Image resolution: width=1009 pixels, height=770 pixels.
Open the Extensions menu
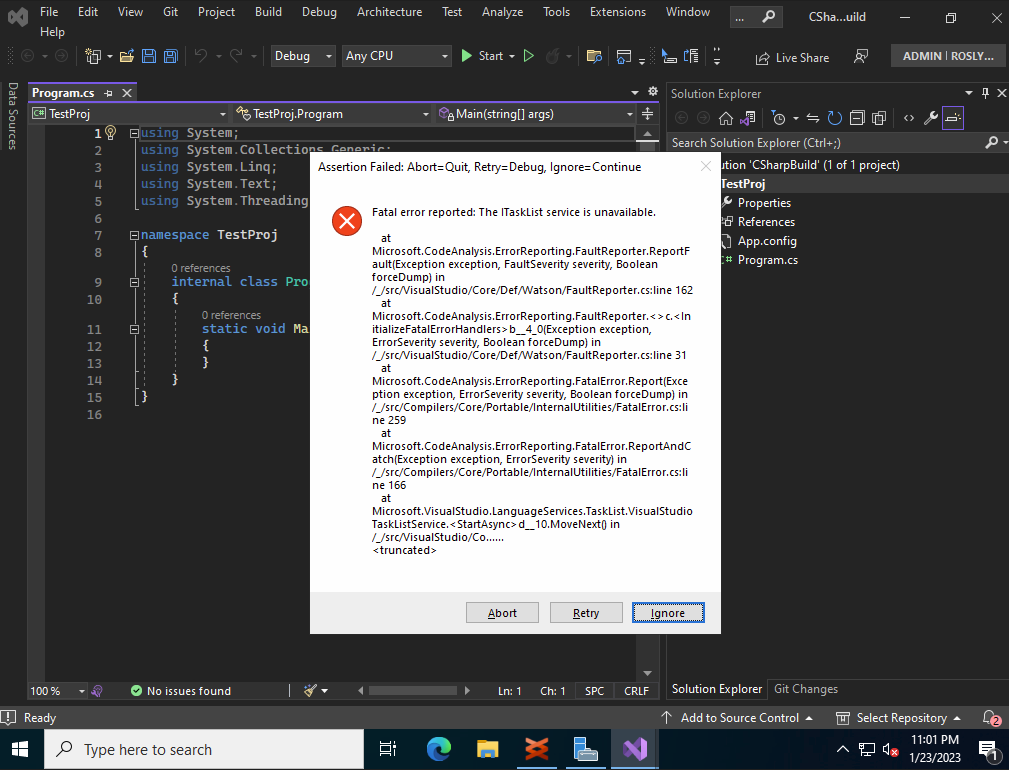point(618,12)
